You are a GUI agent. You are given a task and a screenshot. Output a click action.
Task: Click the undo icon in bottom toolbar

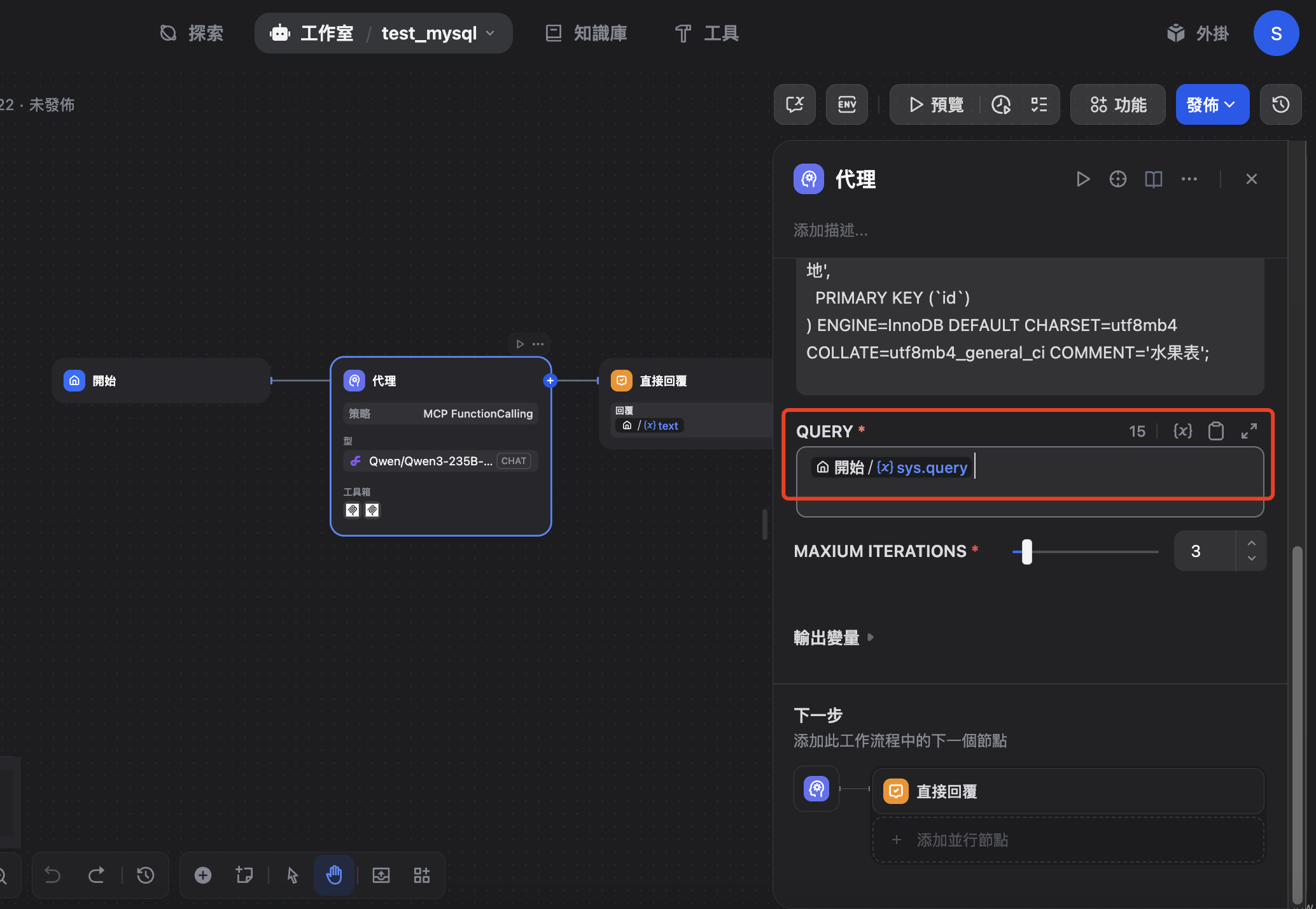pyautogui.click(x=53, y=875)
